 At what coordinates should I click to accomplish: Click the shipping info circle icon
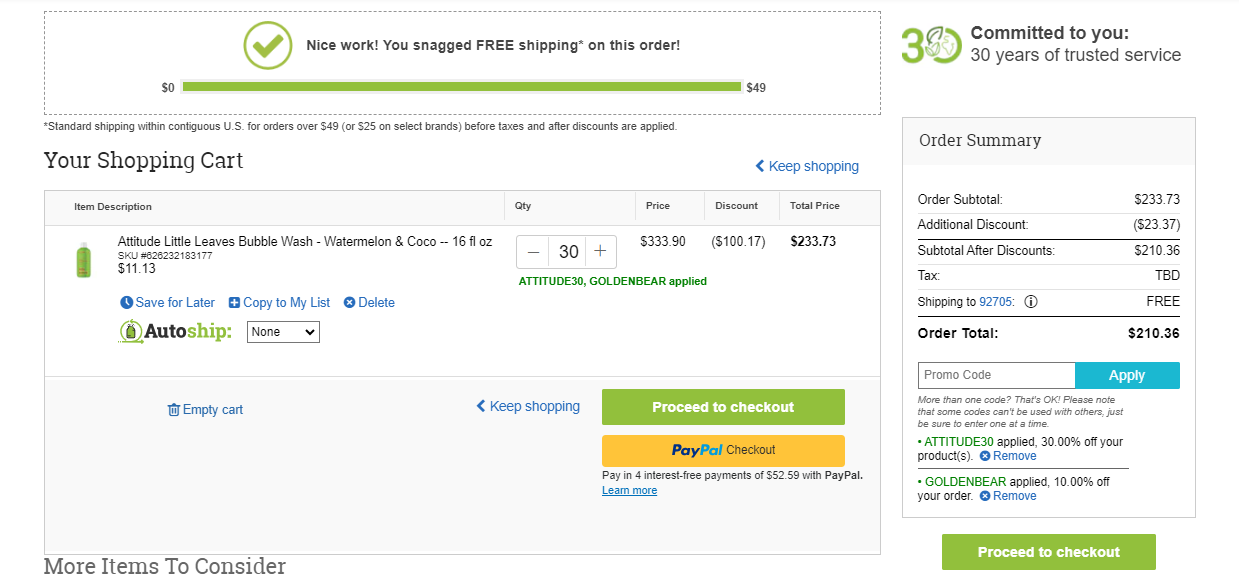click(1031, 302)
